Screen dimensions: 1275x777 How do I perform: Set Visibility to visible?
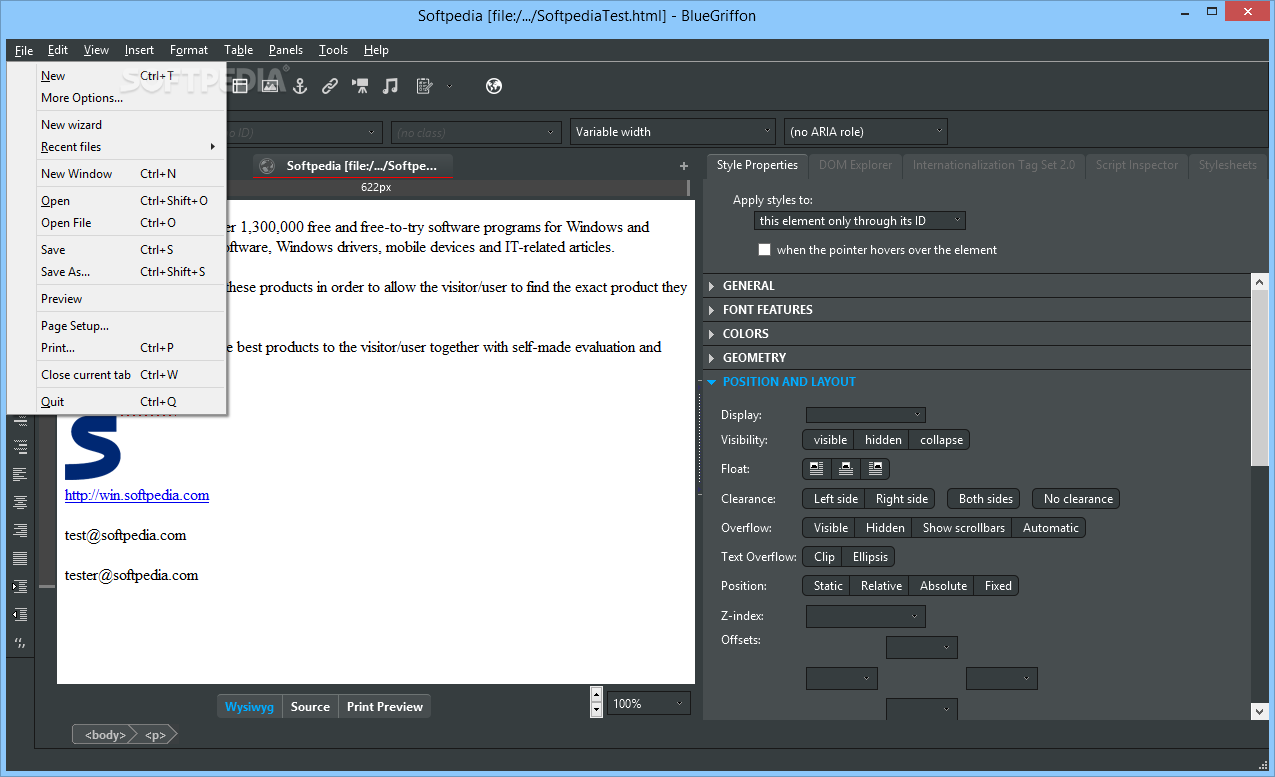830,440
